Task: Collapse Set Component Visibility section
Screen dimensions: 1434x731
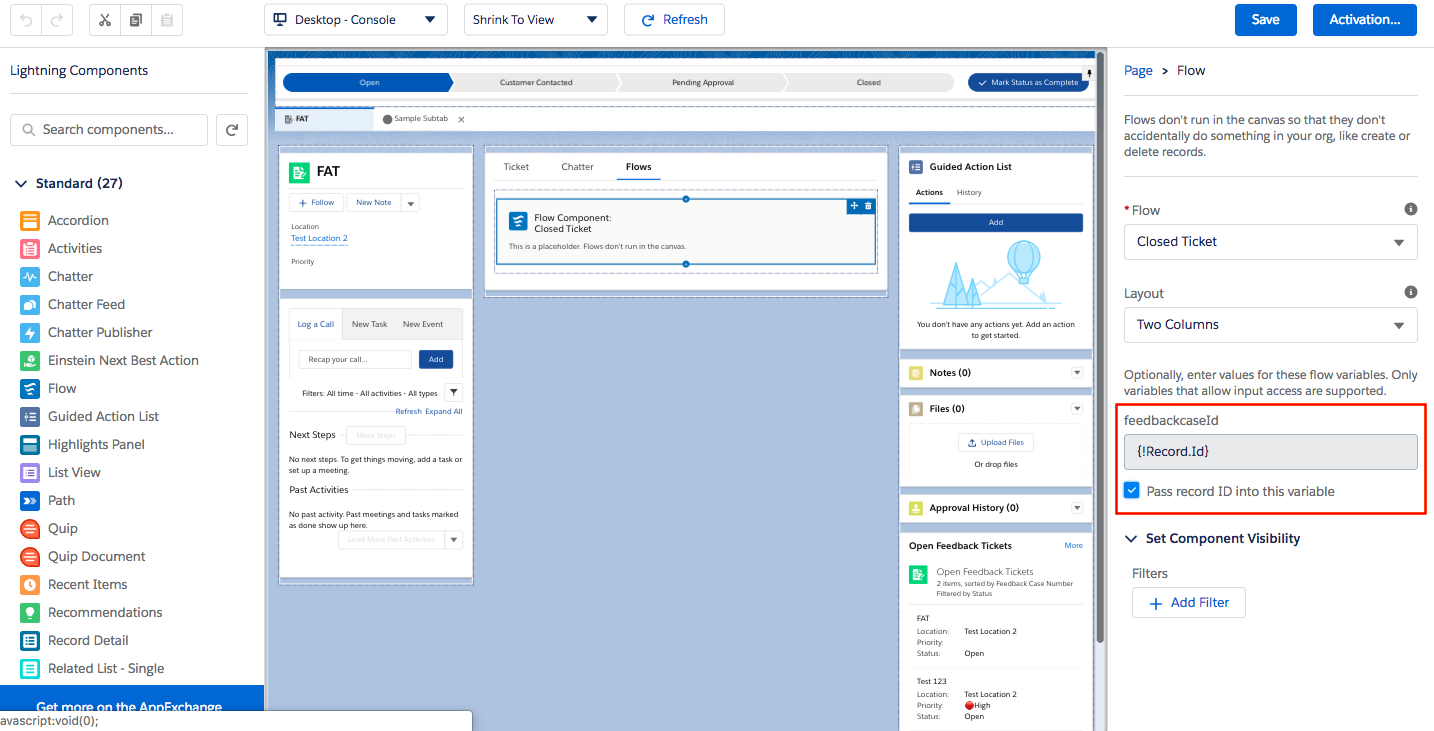Action: pyautogui.click(x=1131, y=539)
